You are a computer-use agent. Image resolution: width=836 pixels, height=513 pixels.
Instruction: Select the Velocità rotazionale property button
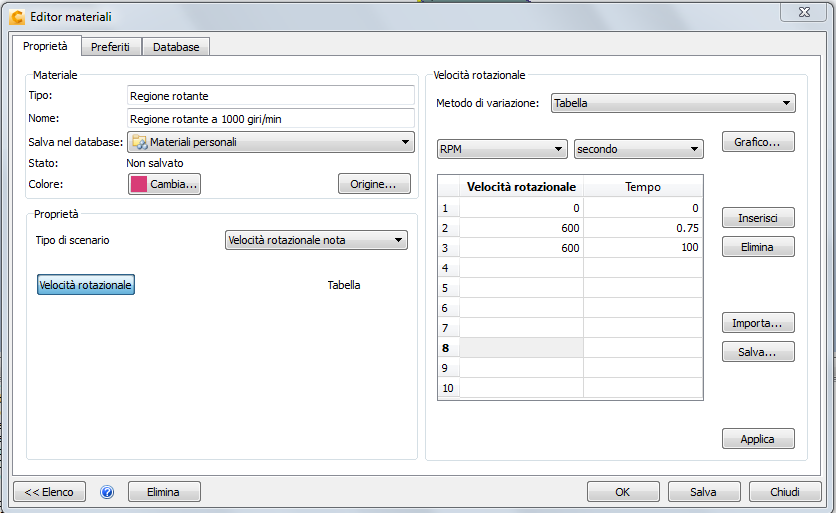[x=86, y=285]
